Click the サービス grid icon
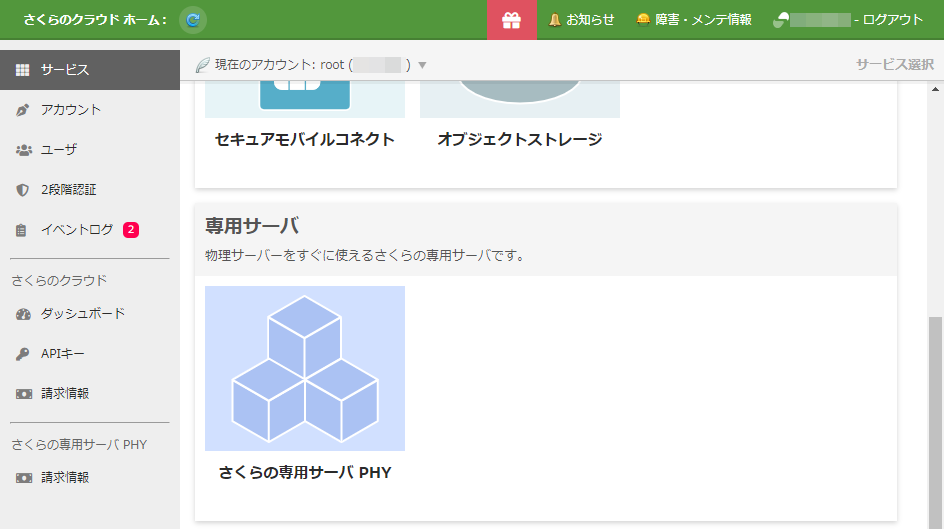944x529 pixels. (22, 70)
